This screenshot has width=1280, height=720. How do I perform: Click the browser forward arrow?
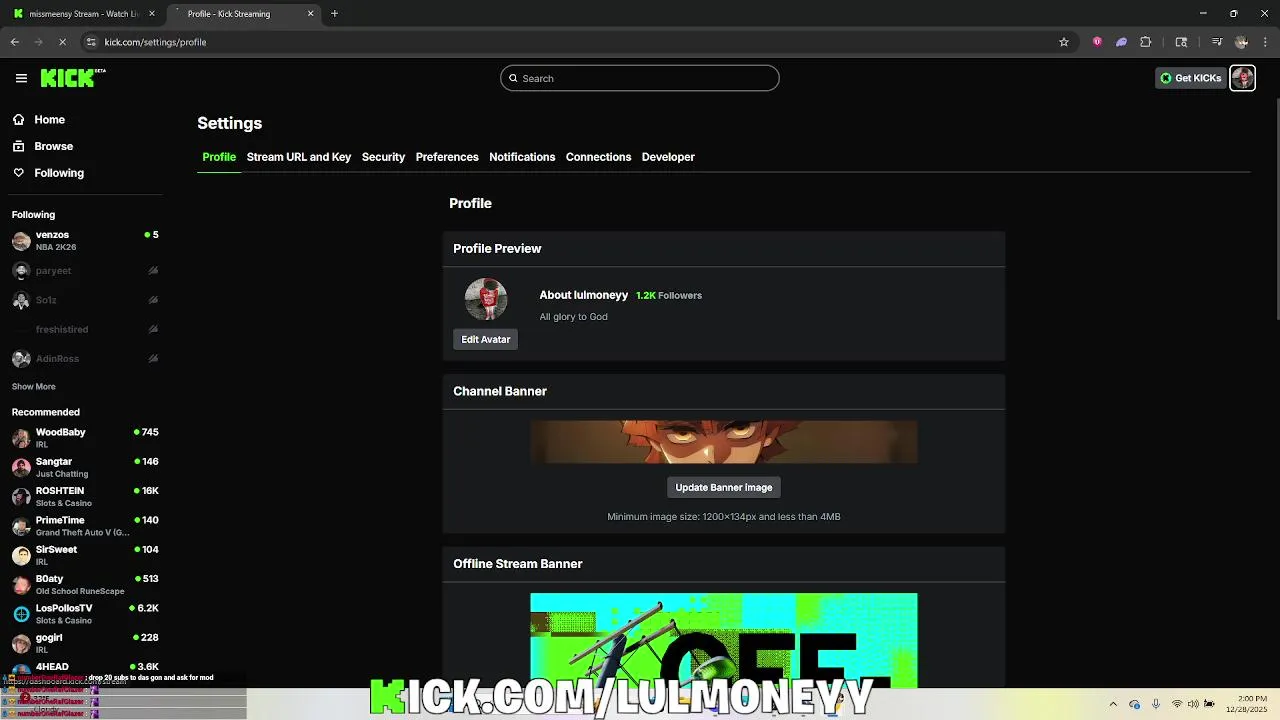(38, 42)
